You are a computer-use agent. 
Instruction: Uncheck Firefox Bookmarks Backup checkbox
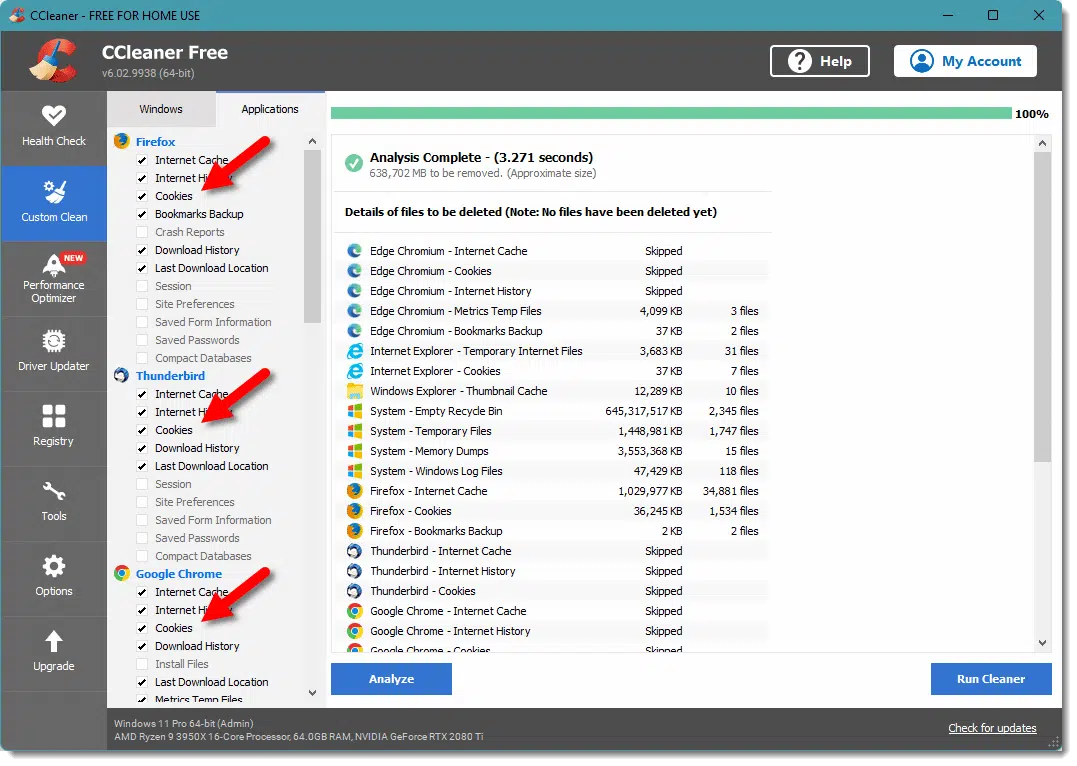point(142,214)
